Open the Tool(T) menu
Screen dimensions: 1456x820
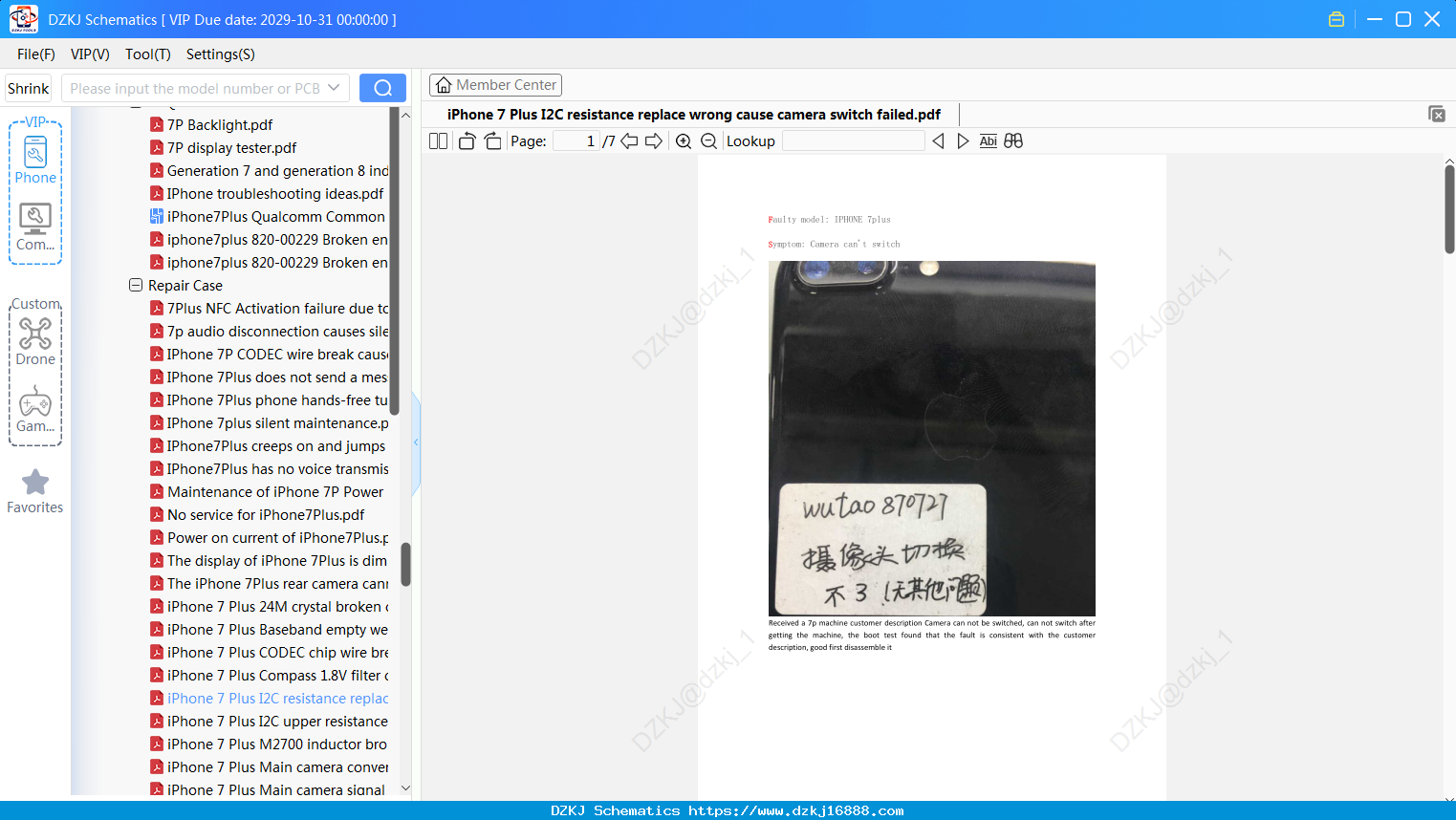click(148, 54)
